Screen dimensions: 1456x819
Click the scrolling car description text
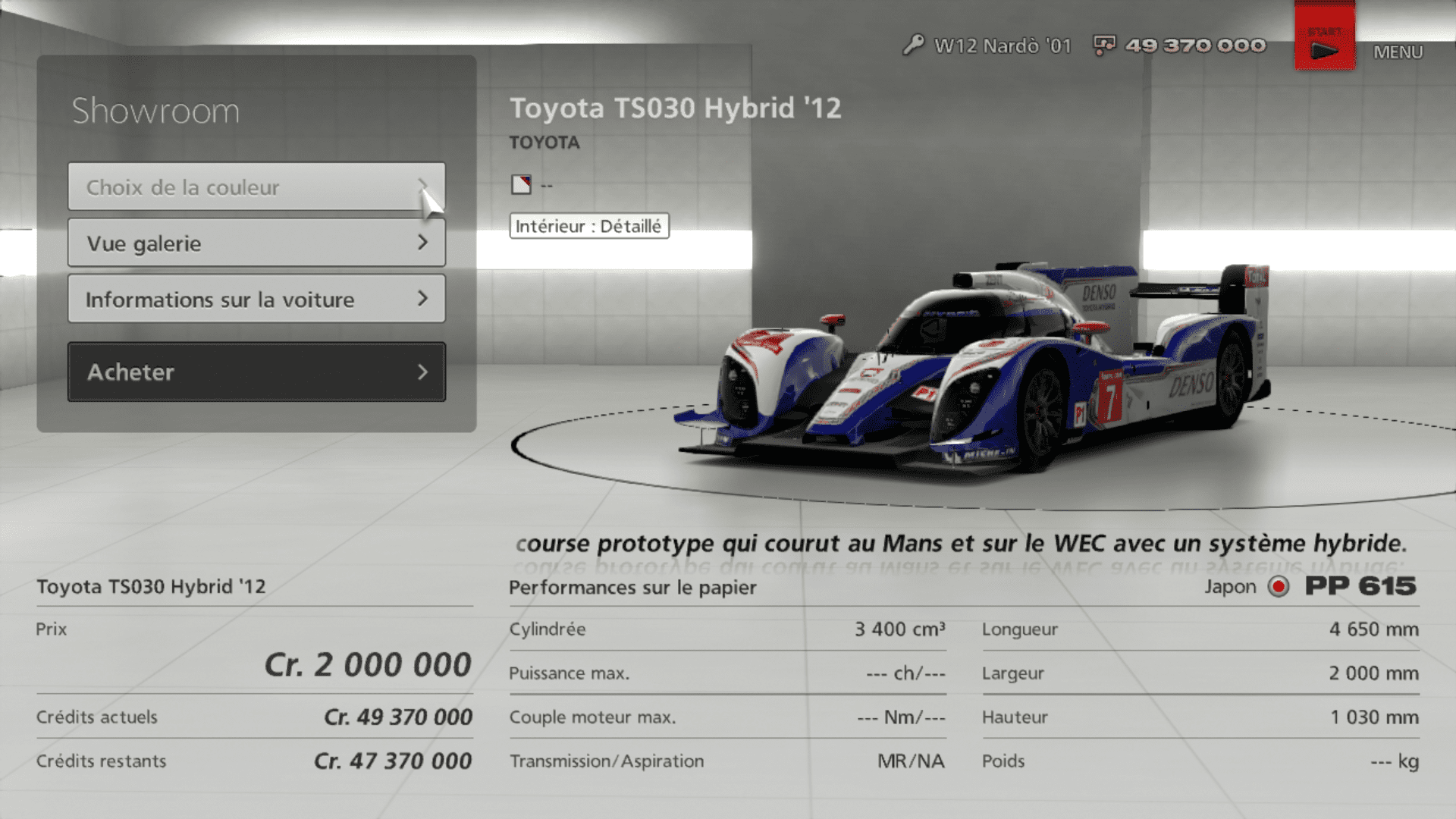961,543
